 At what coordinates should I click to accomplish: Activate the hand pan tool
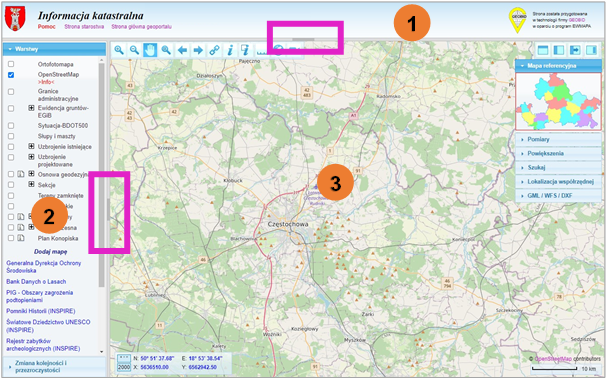[150, 50]
